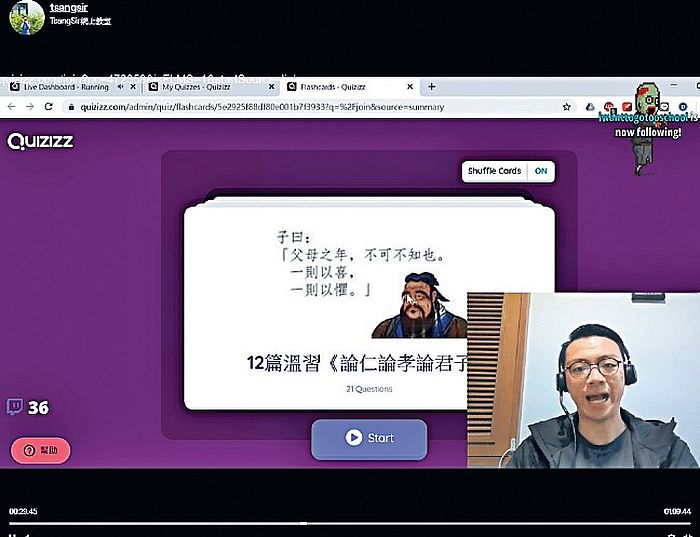The image size is (700, 537).
Task: Click the streamer webcam overlay
Action: [x=583, y=380]
